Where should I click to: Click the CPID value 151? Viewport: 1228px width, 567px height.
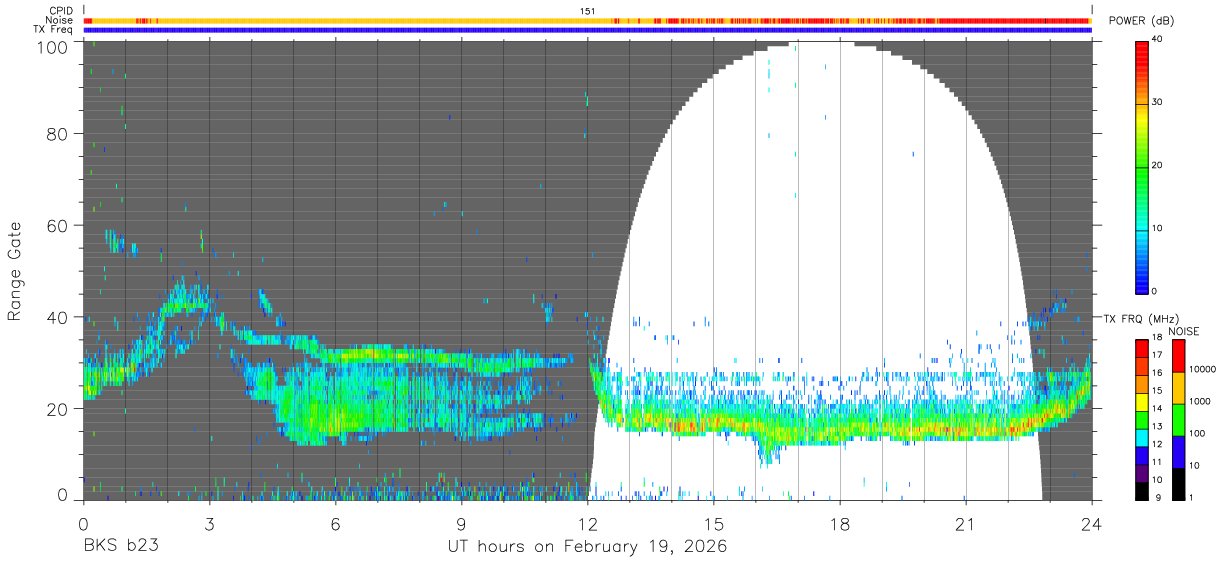click(588, 11)
